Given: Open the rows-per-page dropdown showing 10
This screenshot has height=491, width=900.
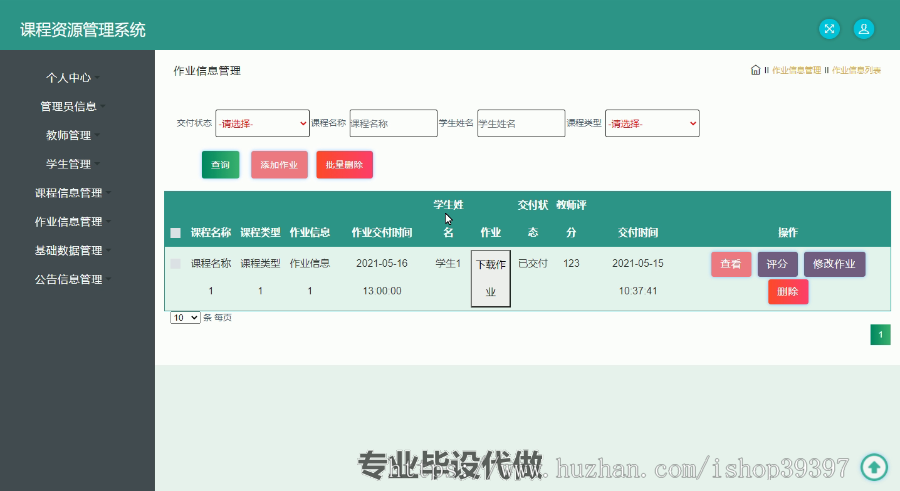Looking at the screenshot, I should pyautogui.click(x=185, y=318).
